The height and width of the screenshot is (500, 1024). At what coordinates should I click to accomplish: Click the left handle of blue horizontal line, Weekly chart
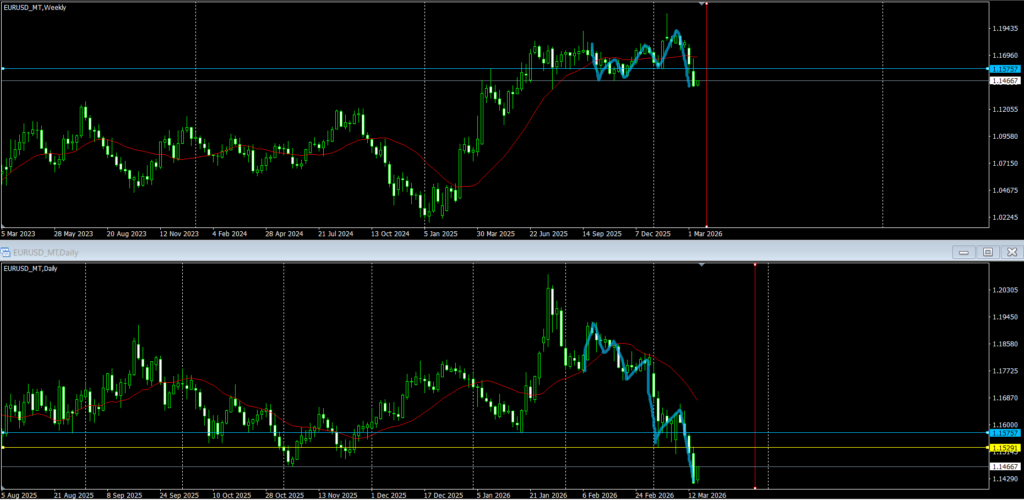3,69
